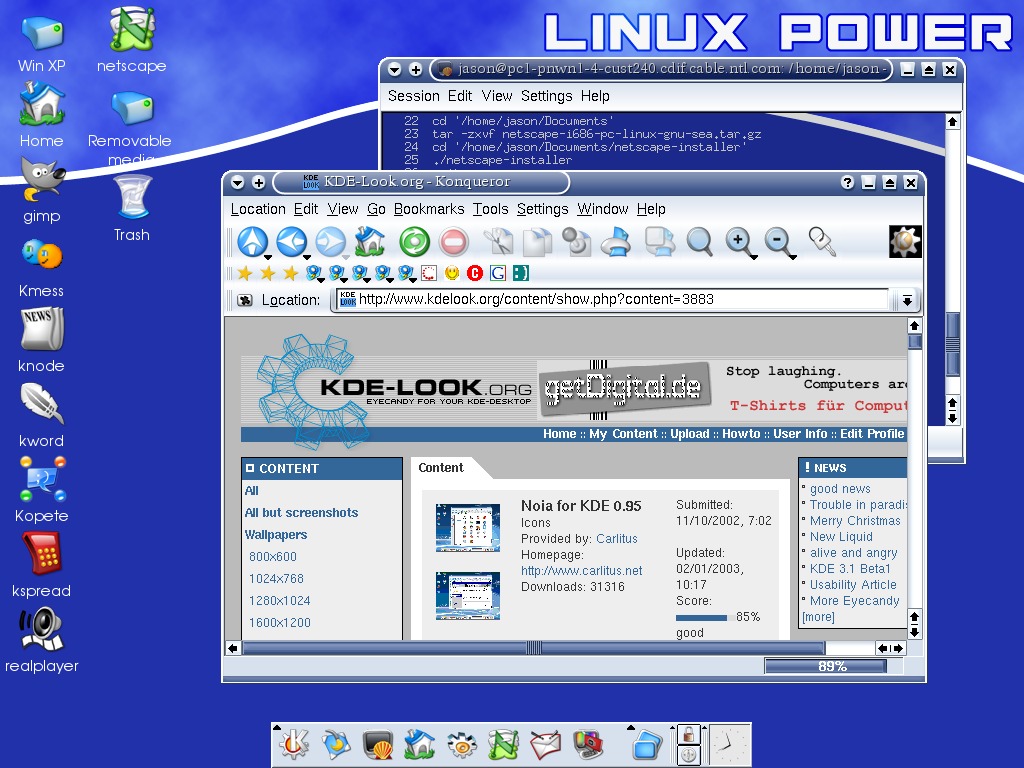Open Find using the magnifier icon

(x=699, y=242)
